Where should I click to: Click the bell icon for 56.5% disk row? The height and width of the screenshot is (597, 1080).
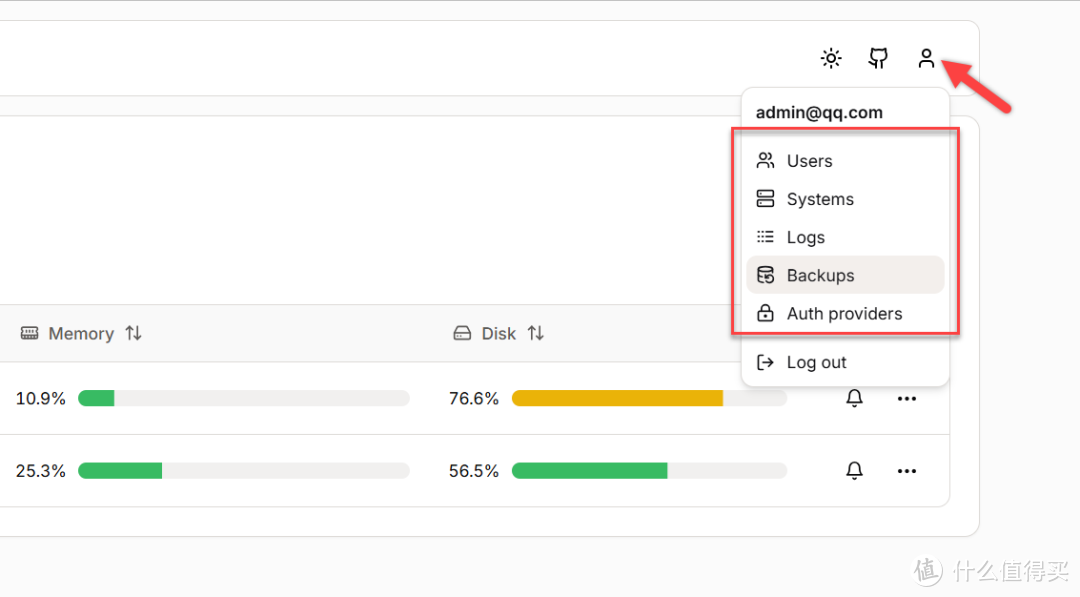click(x=854, y=470)
